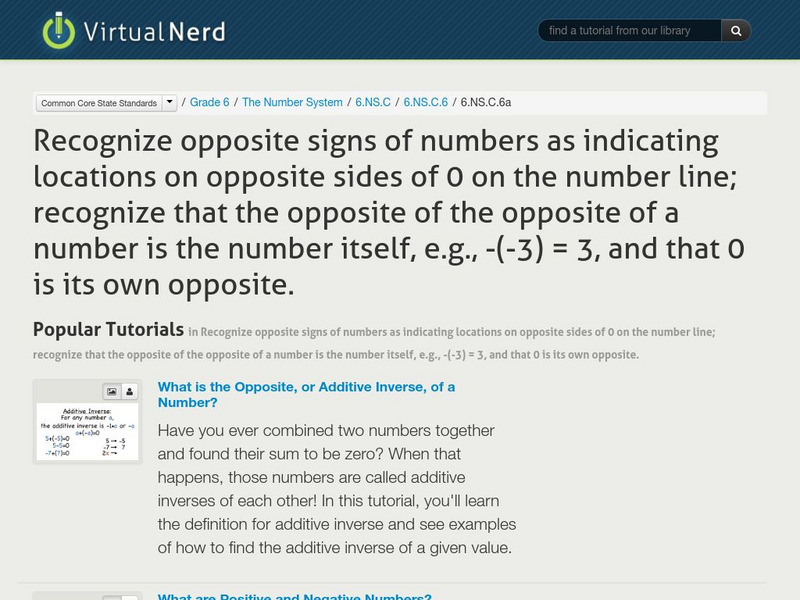Click the Popular Tutorials heading

point(108,329)
